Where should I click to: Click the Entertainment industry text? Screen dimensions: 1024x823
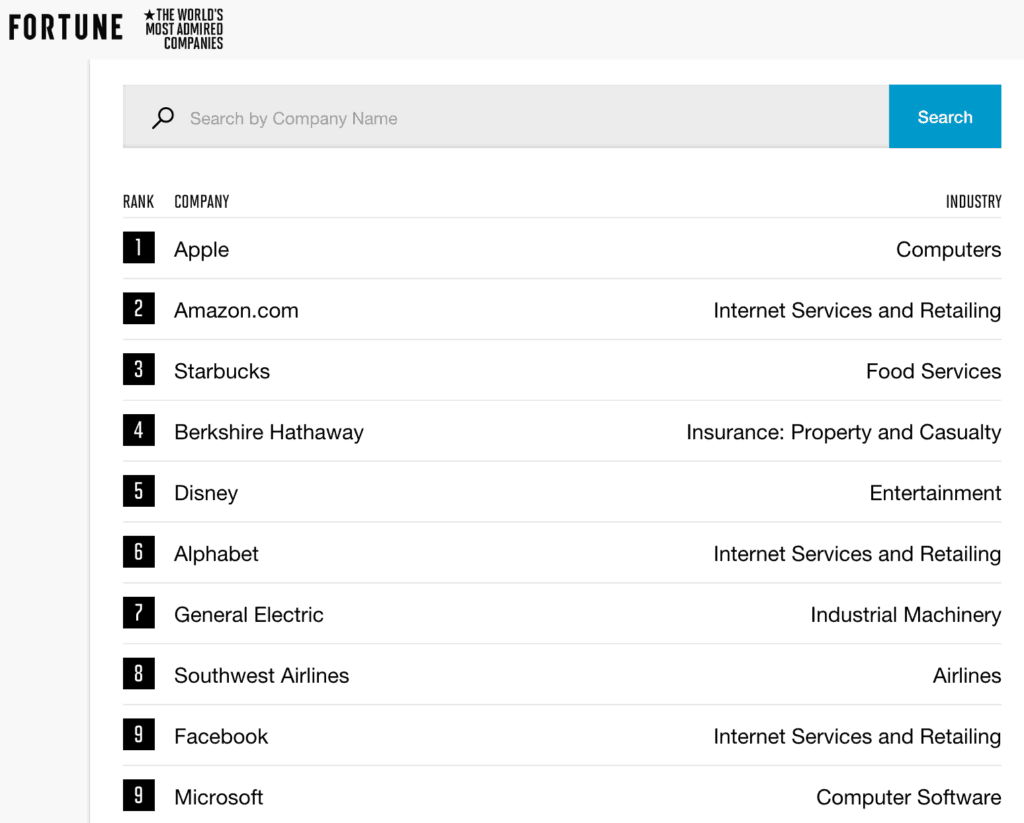[x=935, y=493]
